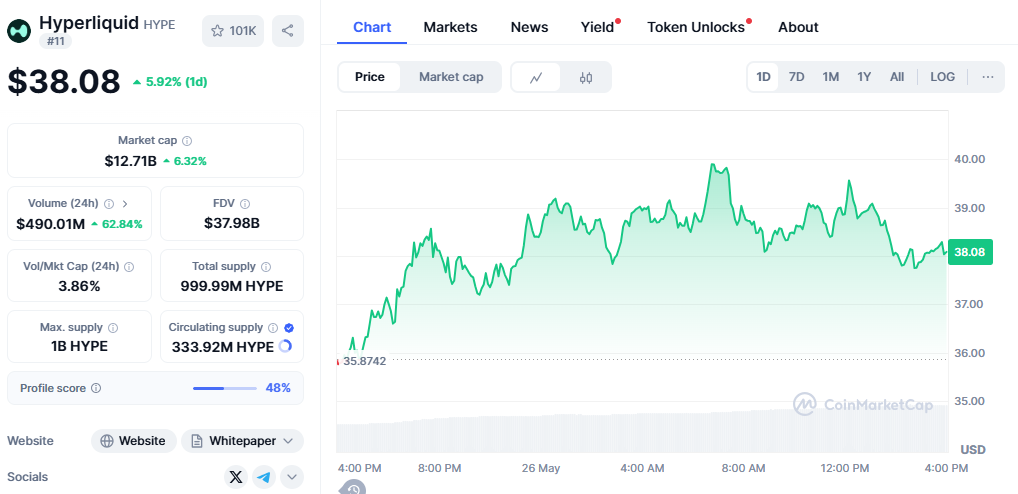Expand Volume (24h) details arrow

[x=125, y=204]
